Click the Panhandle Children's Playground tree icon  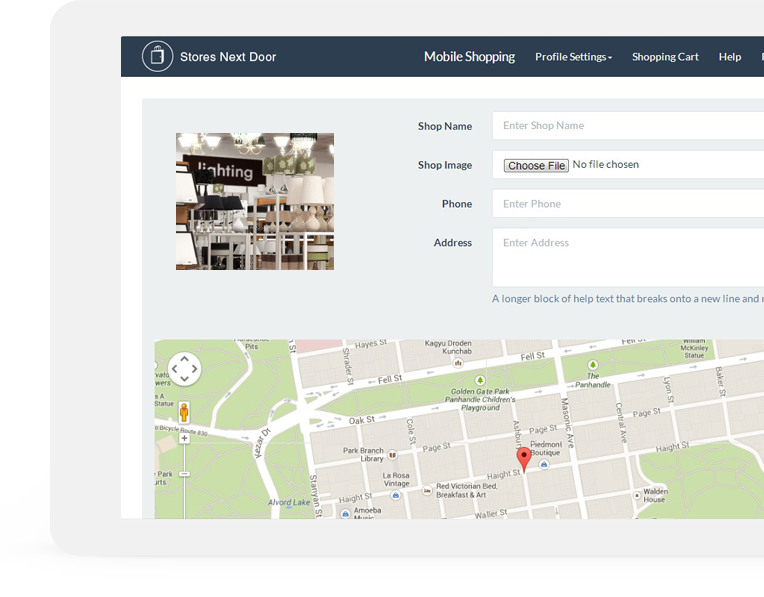(x=480, y=380)
